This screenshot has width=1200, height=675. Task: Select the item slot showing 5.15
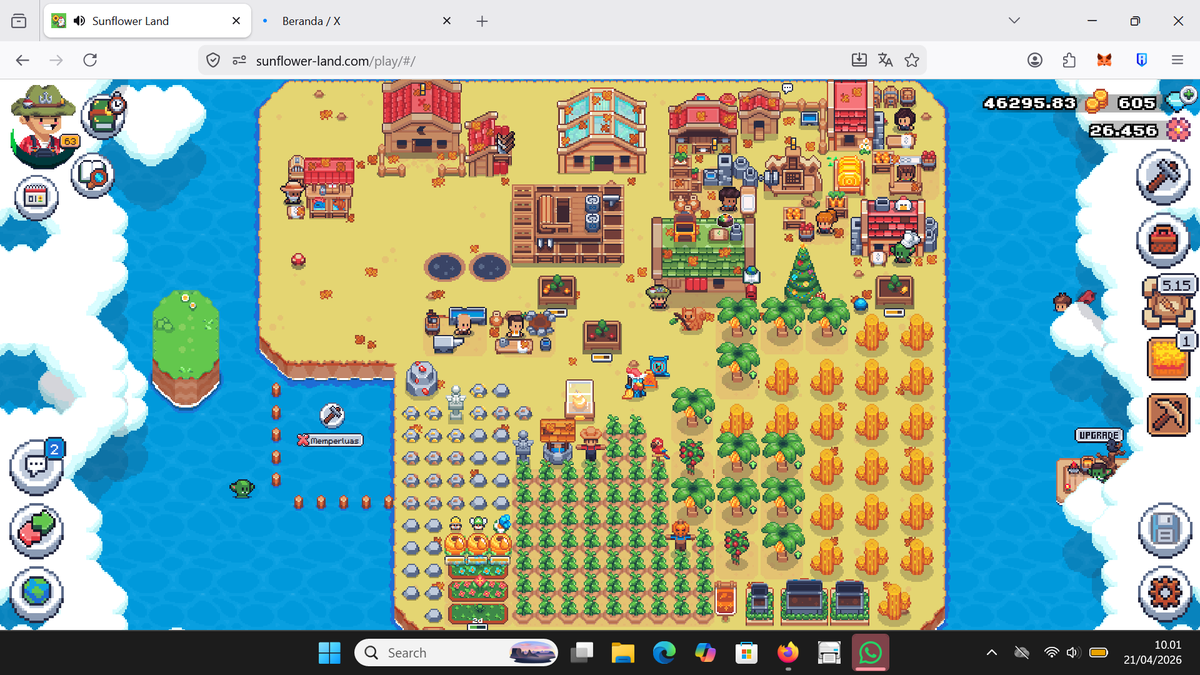[x=1170, y=303]
